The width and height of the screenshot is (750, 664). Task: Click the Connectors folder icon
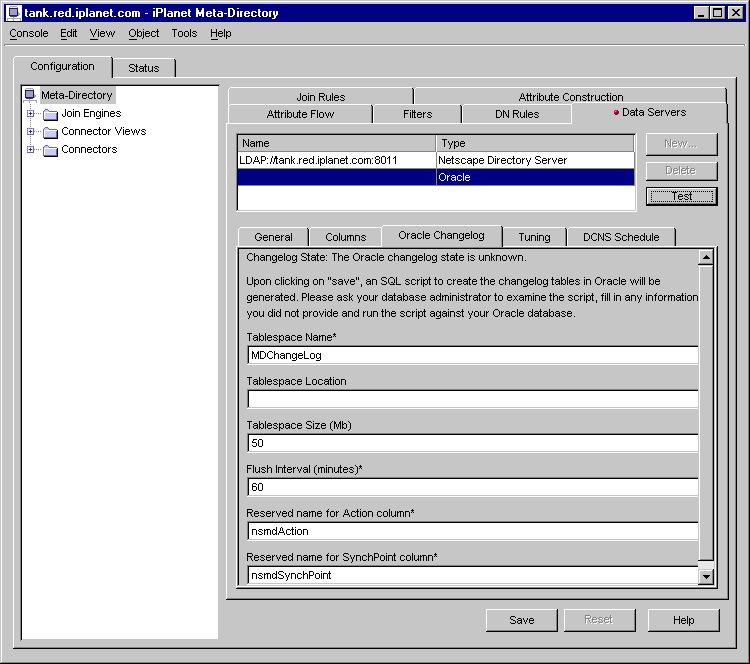50,150
